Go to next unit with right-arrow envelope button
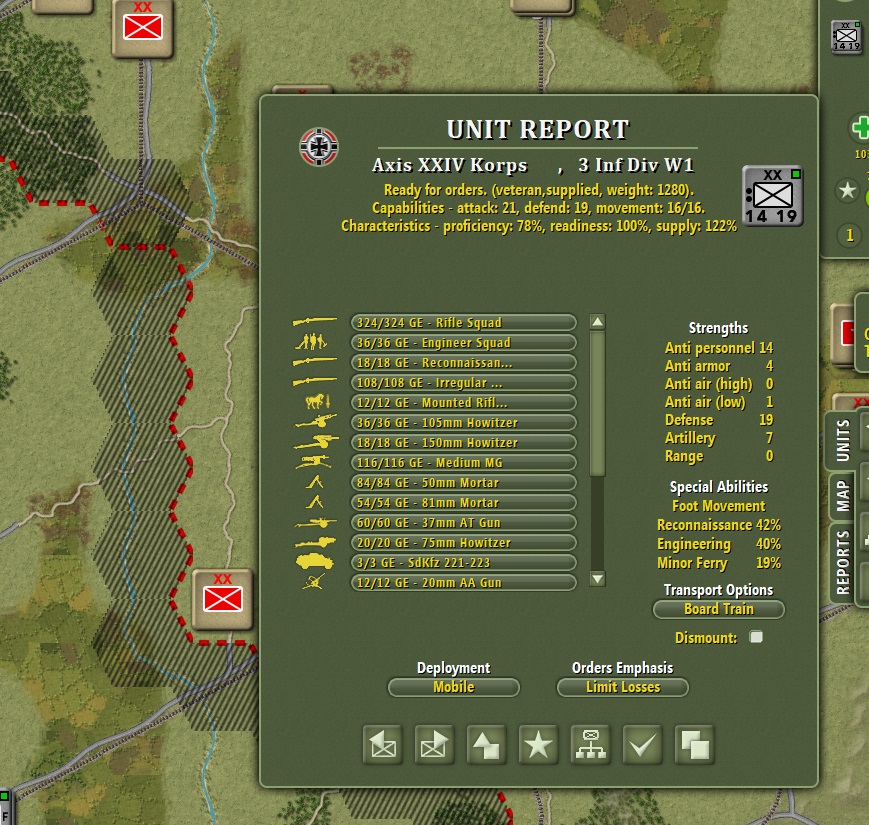Viewport: 869px width, 825px height. [434, 745]
